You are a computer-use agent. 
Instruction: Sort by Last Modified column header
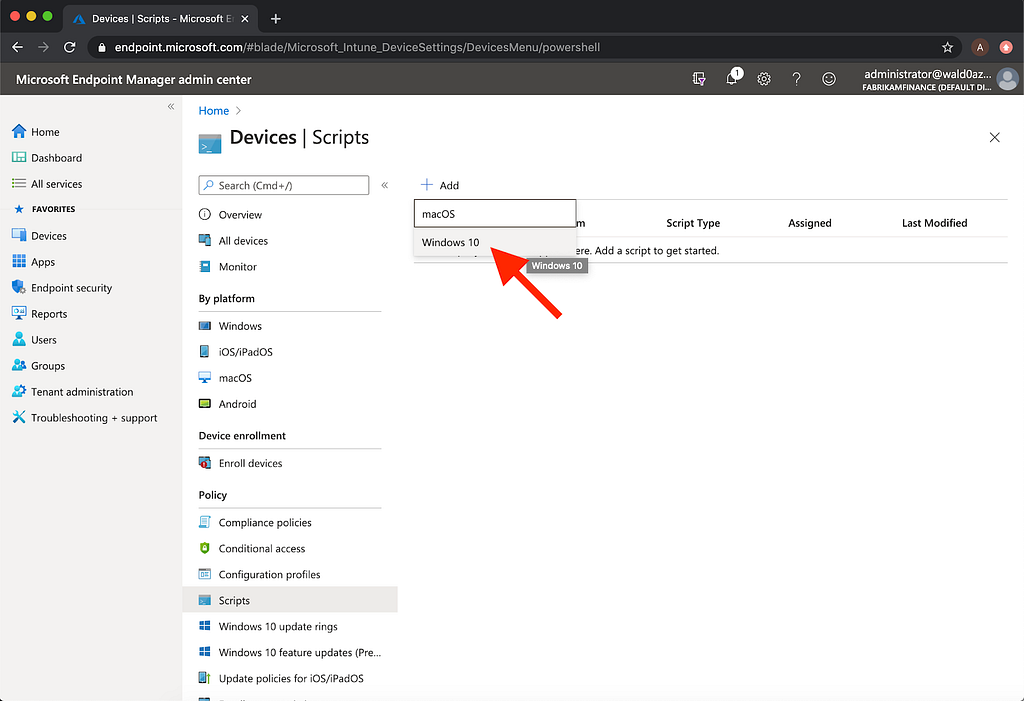pos(935,223)
